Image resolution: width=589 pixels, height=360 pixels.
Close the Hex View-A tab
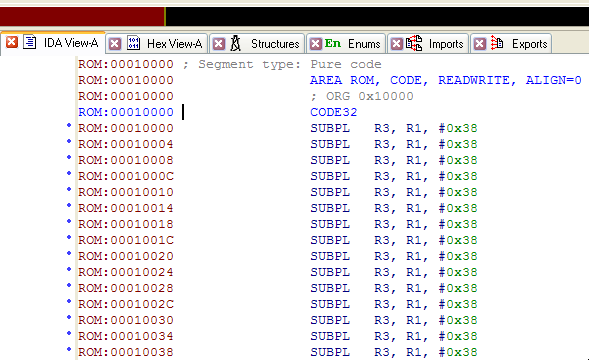tap(115, 44)
